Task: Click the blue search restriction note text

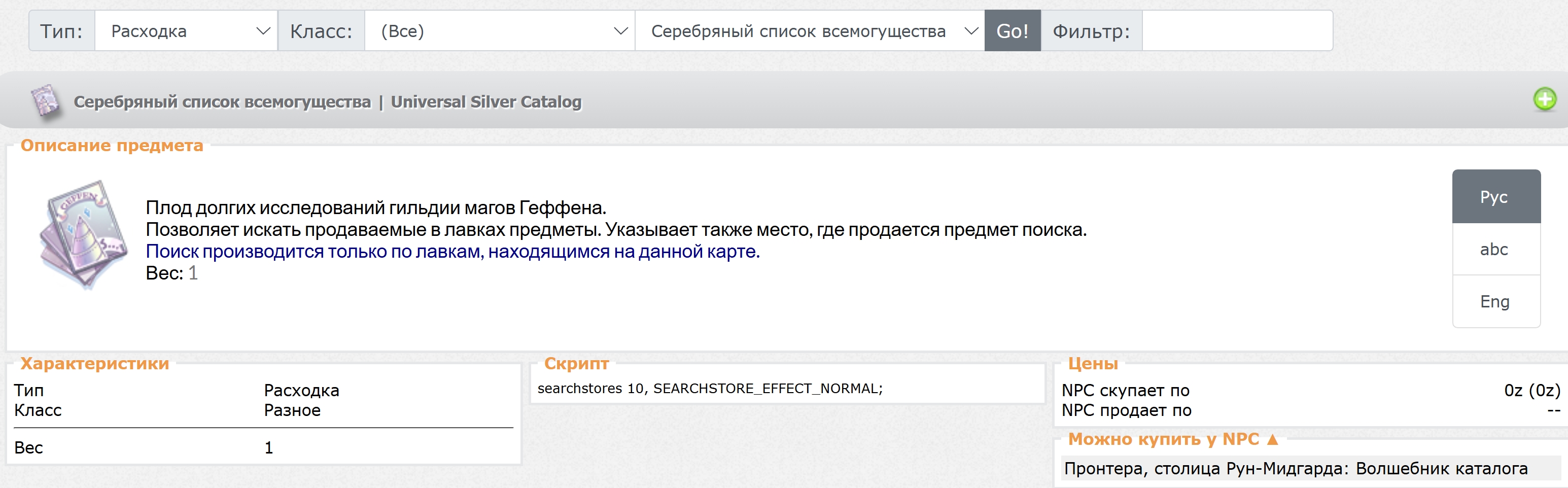Action: (452, 251)
